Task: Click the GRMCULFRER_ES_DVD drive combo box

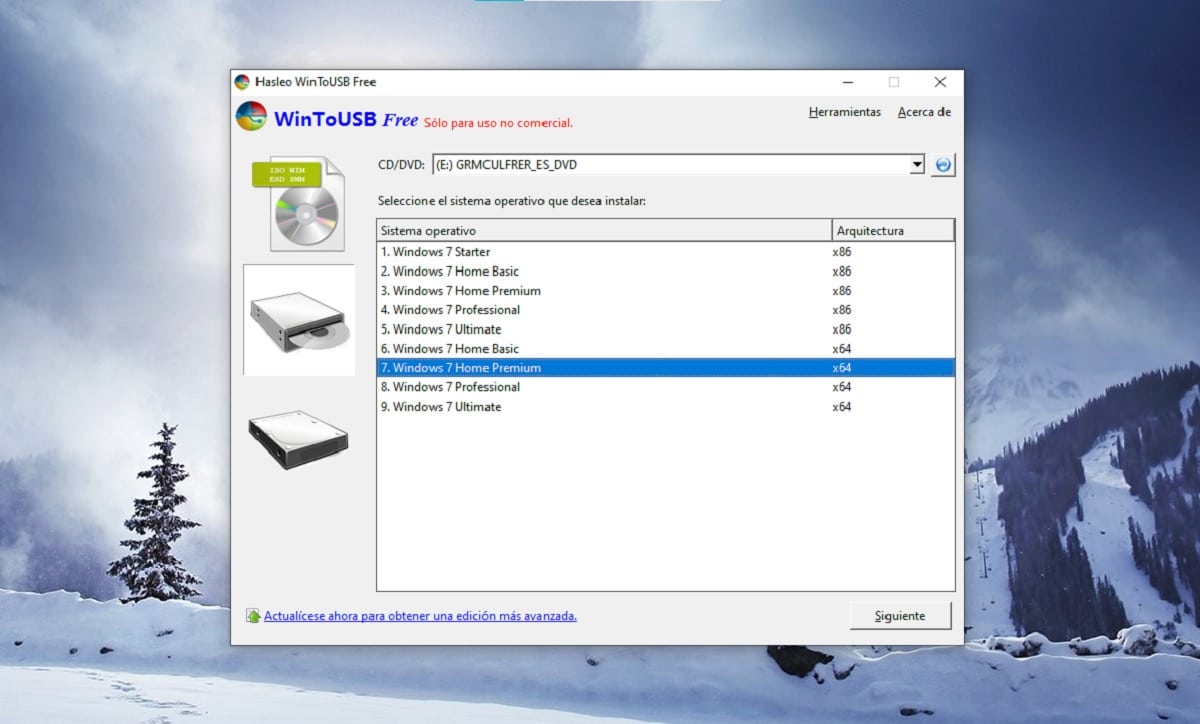Action: [x=670, y=165]
